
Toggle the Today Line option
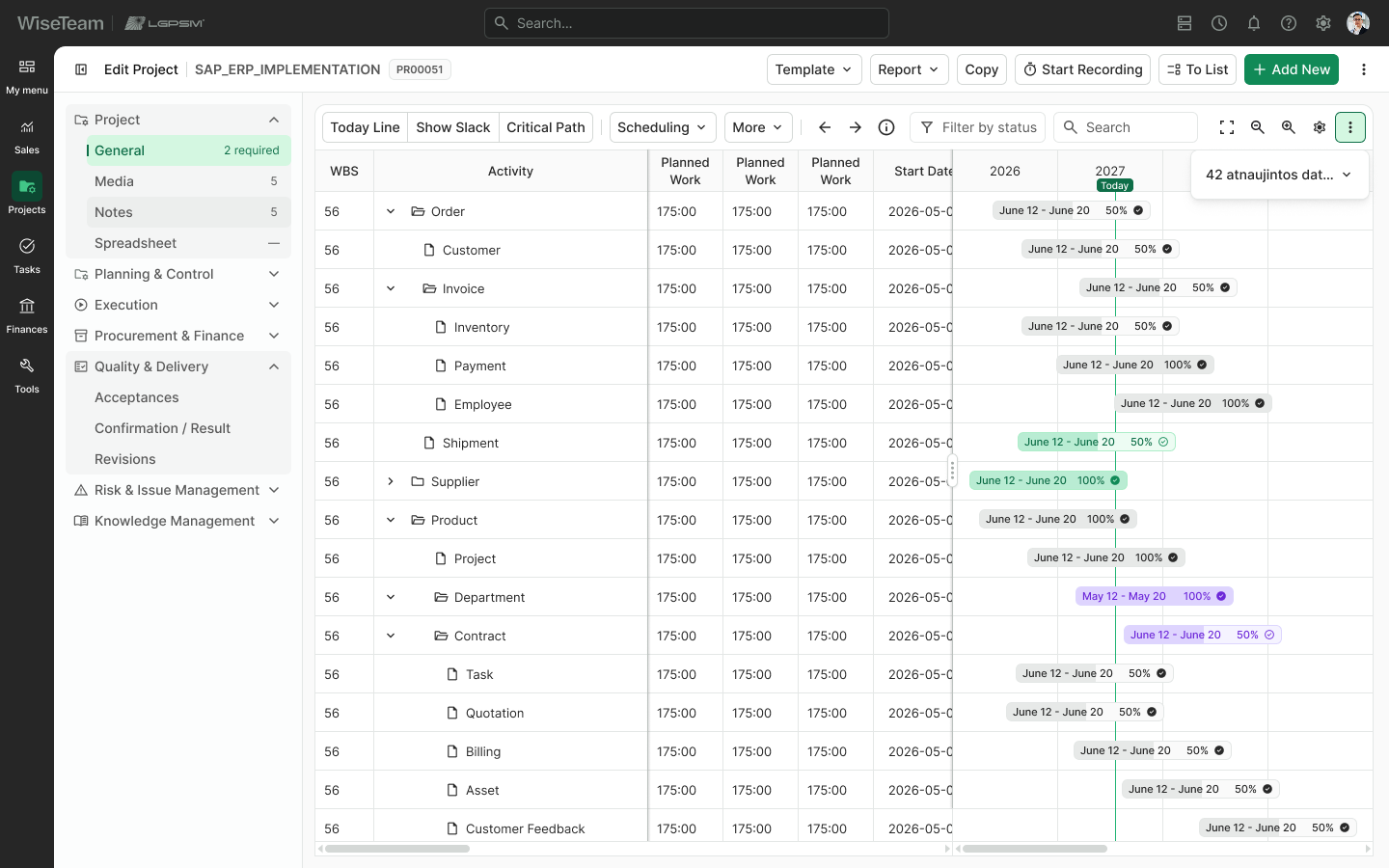tap(365, 127)
